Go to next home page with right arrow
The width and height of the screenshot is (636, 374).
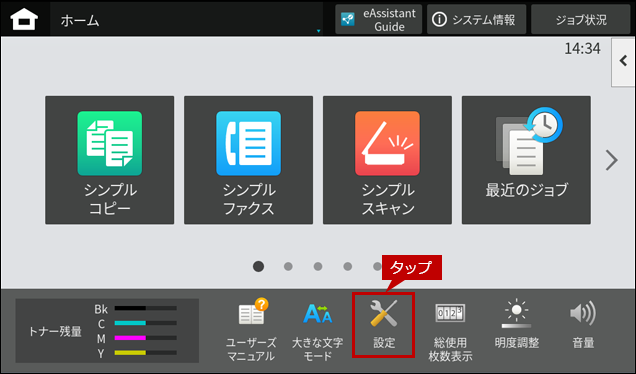click(x=611, y=160)
